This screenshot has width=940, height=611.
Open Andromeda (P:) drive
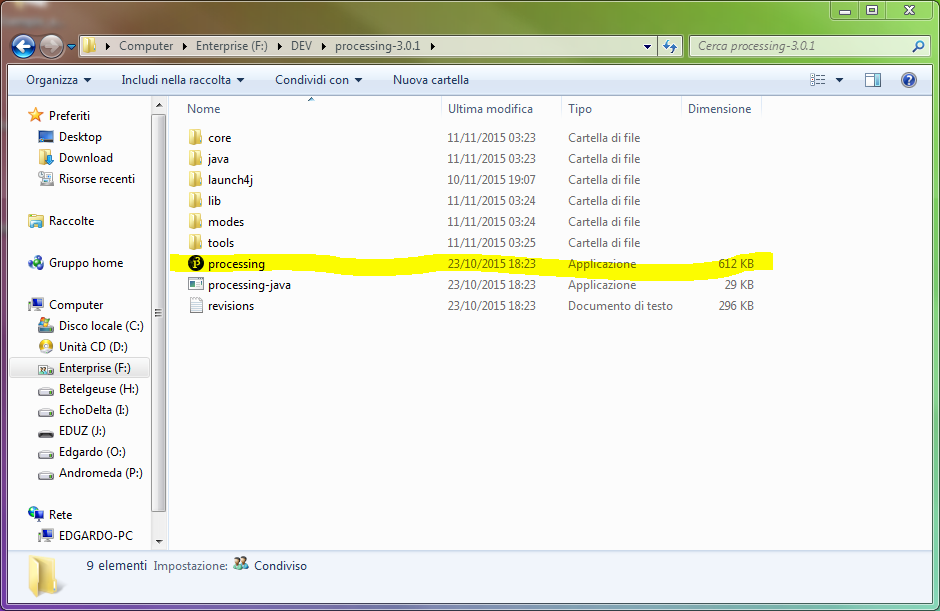coord(101,472)
